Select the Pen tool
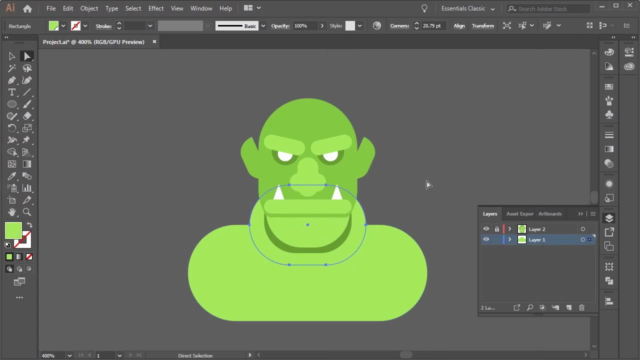The image size is (640, 360). pos(12,80)
